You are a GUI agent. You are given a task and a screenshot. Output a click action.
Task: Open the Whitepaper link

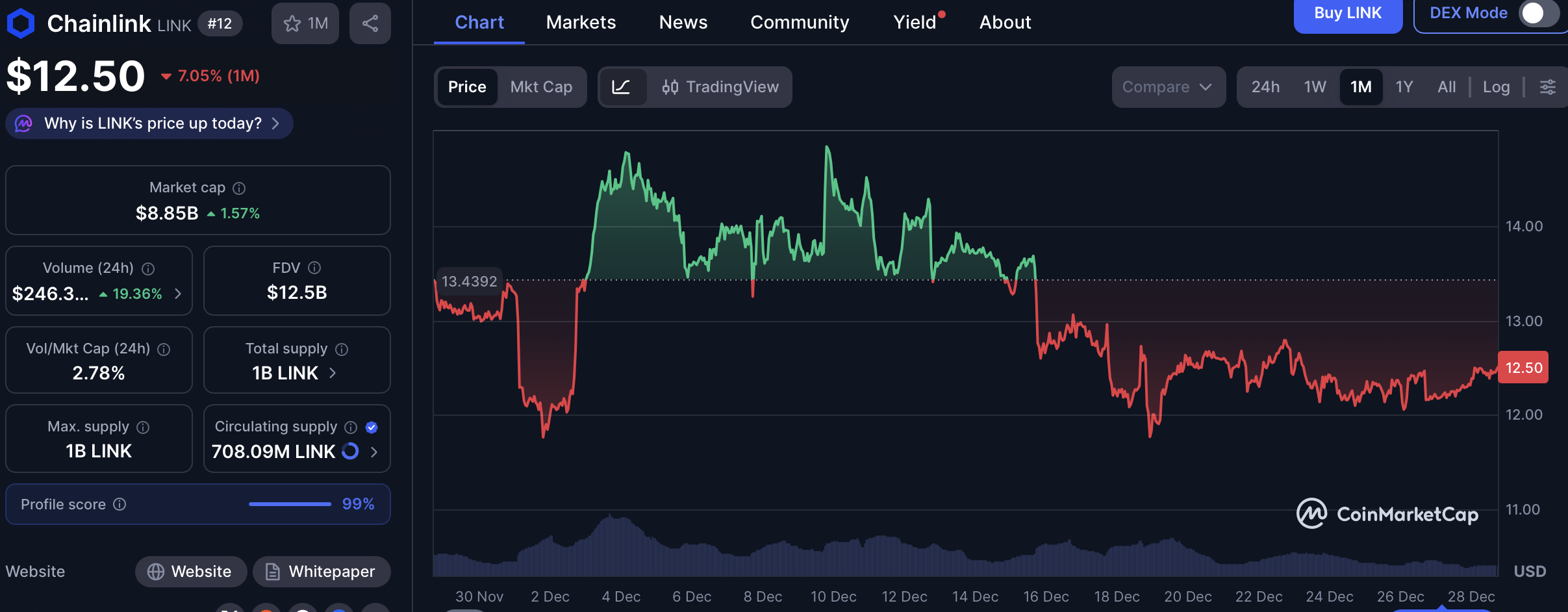coord(321,571)
